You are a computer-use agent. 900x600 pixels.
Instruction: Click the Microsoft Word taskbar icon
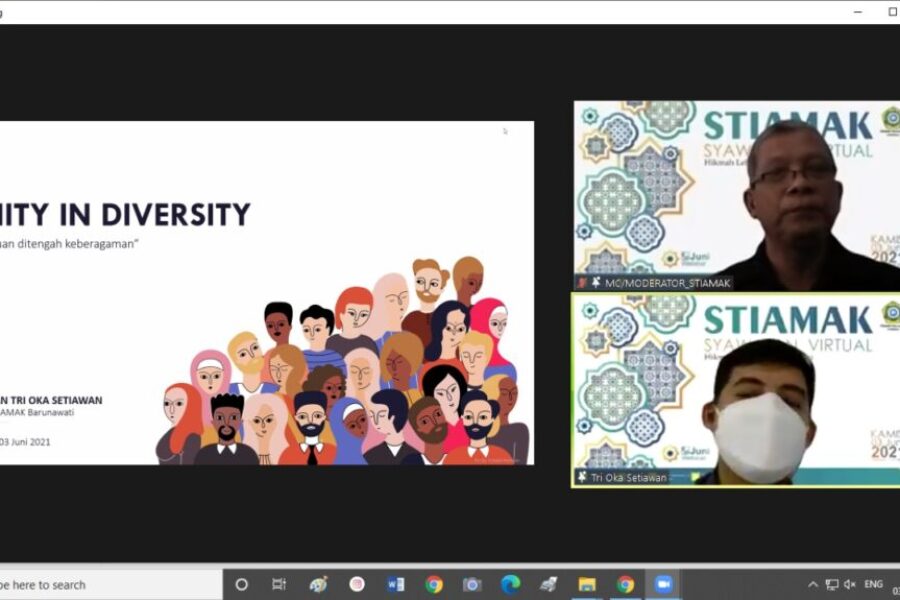click(x=395, y=584)
